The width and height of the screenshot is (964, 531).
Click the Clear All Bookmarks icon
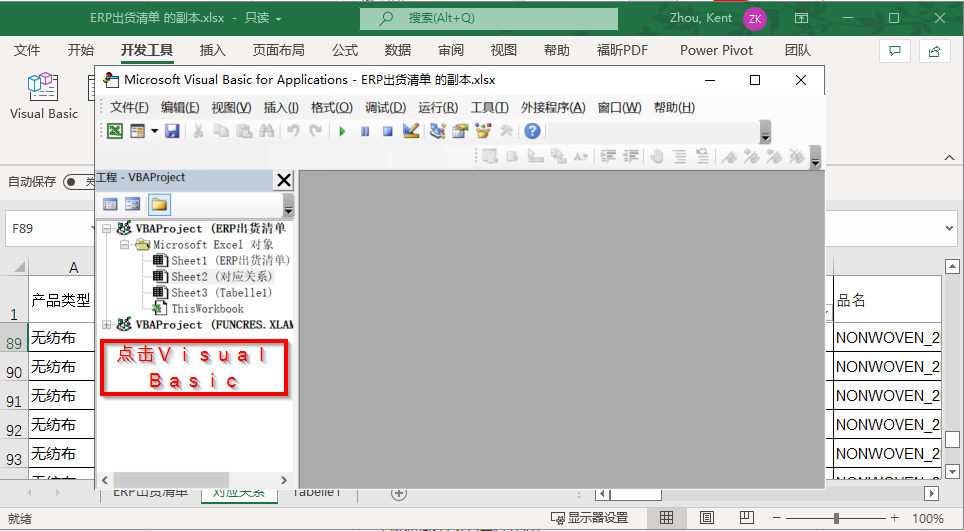(x=797, y=157)
